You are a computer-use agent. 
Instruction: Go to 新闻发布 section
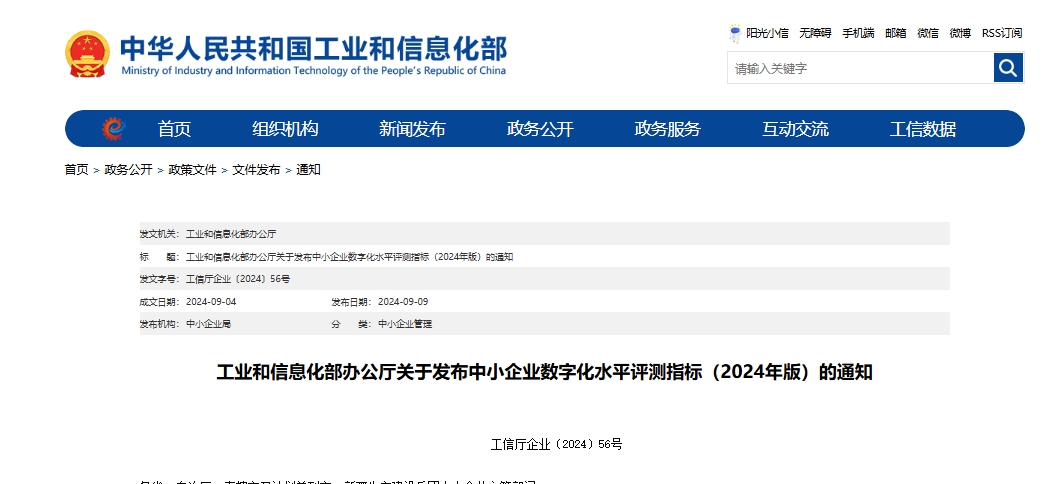pyautogui.click(x=412, y=129)
